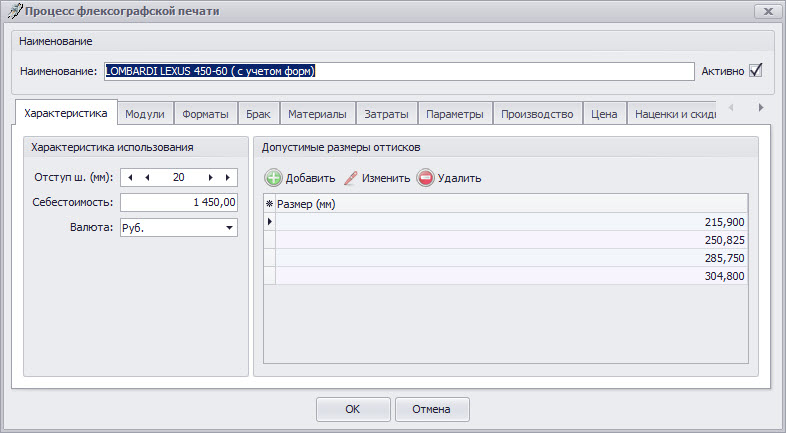786x433 pixels.
Task: Click the asterisk grid corner cell
Action: [x=270, y=204]
